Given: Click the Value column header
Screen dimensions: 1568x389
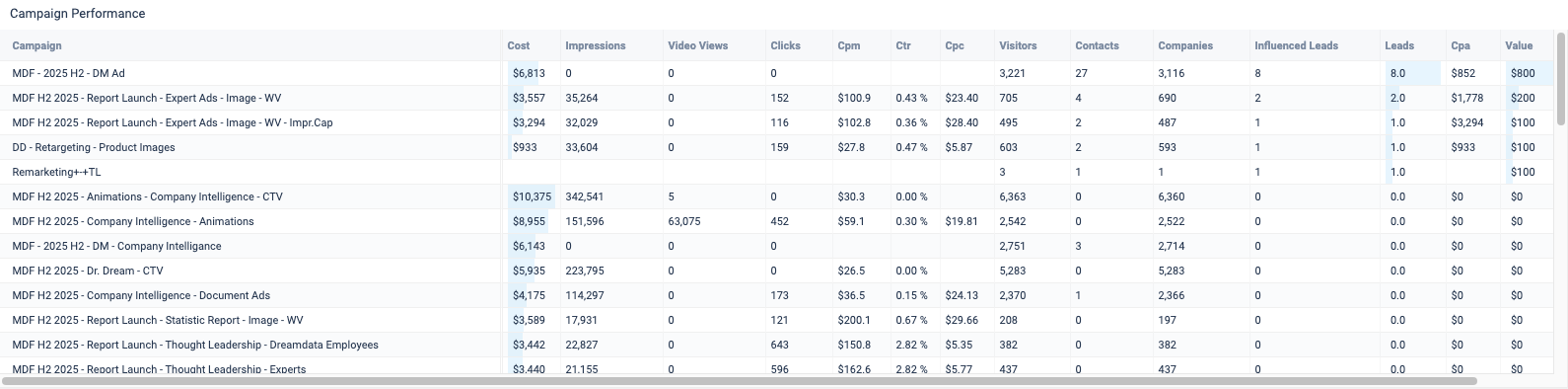Looking at the screenshot, I should coord(1519,45).
